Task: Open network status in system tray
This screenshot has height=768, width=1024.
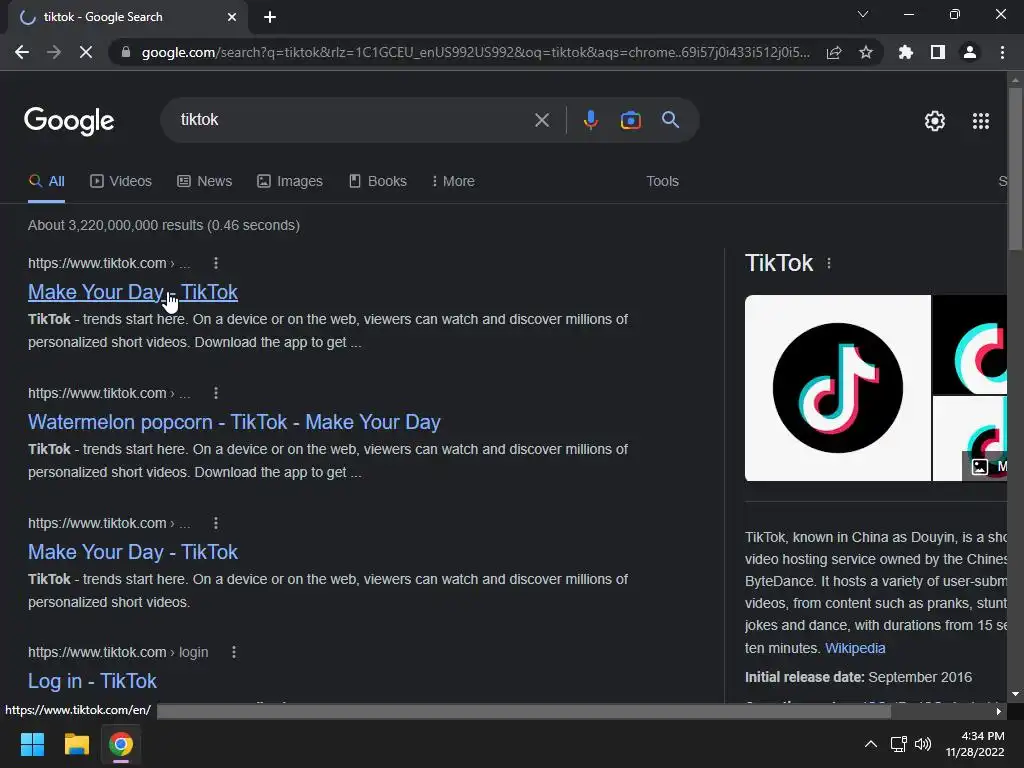Action: [x=899, y=744]
